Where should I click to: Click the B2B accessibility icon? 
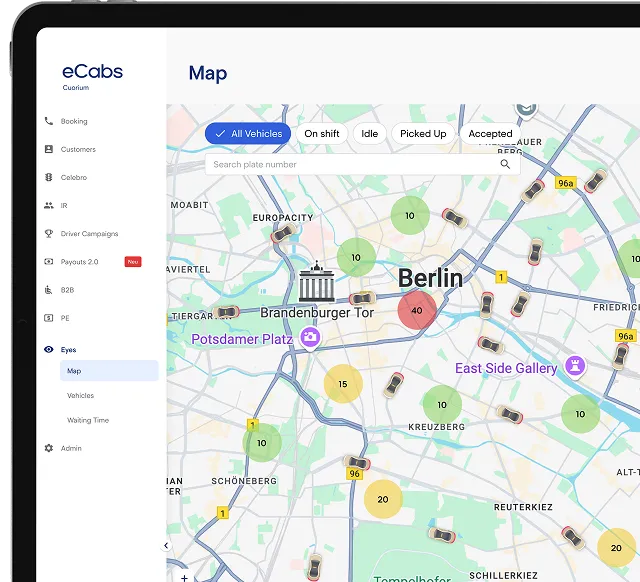click(x=49, y=290)
